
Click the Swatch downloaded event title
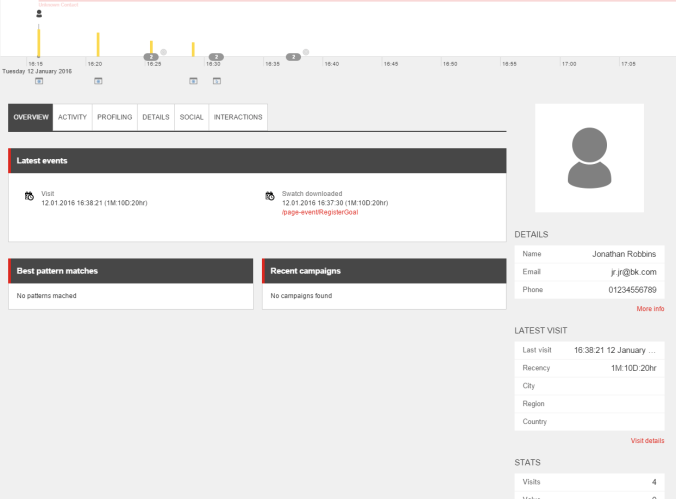click(312, 194)
